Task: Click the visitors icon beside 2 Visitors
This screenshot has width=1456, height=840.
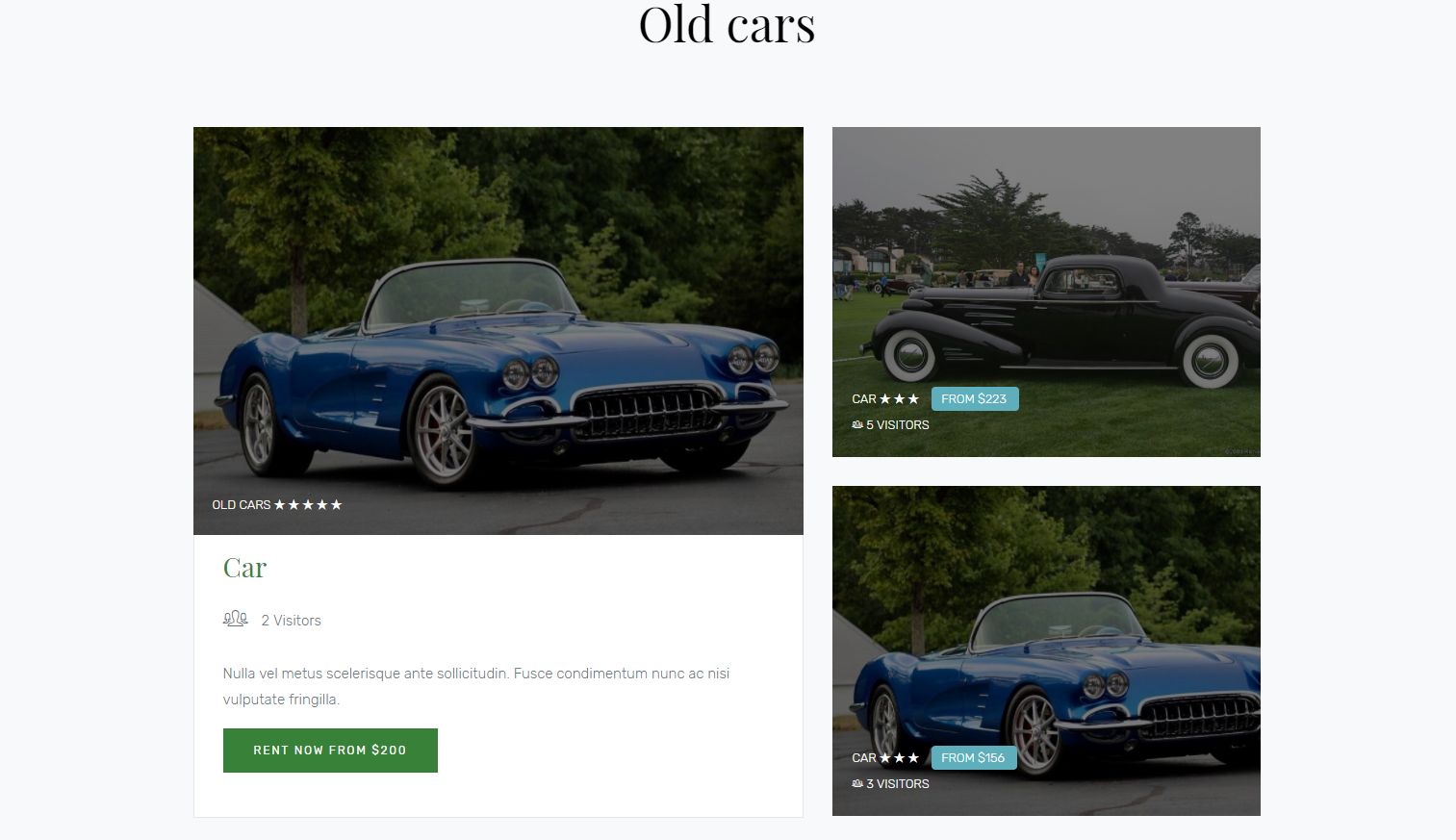Action: tap(236, 619)
